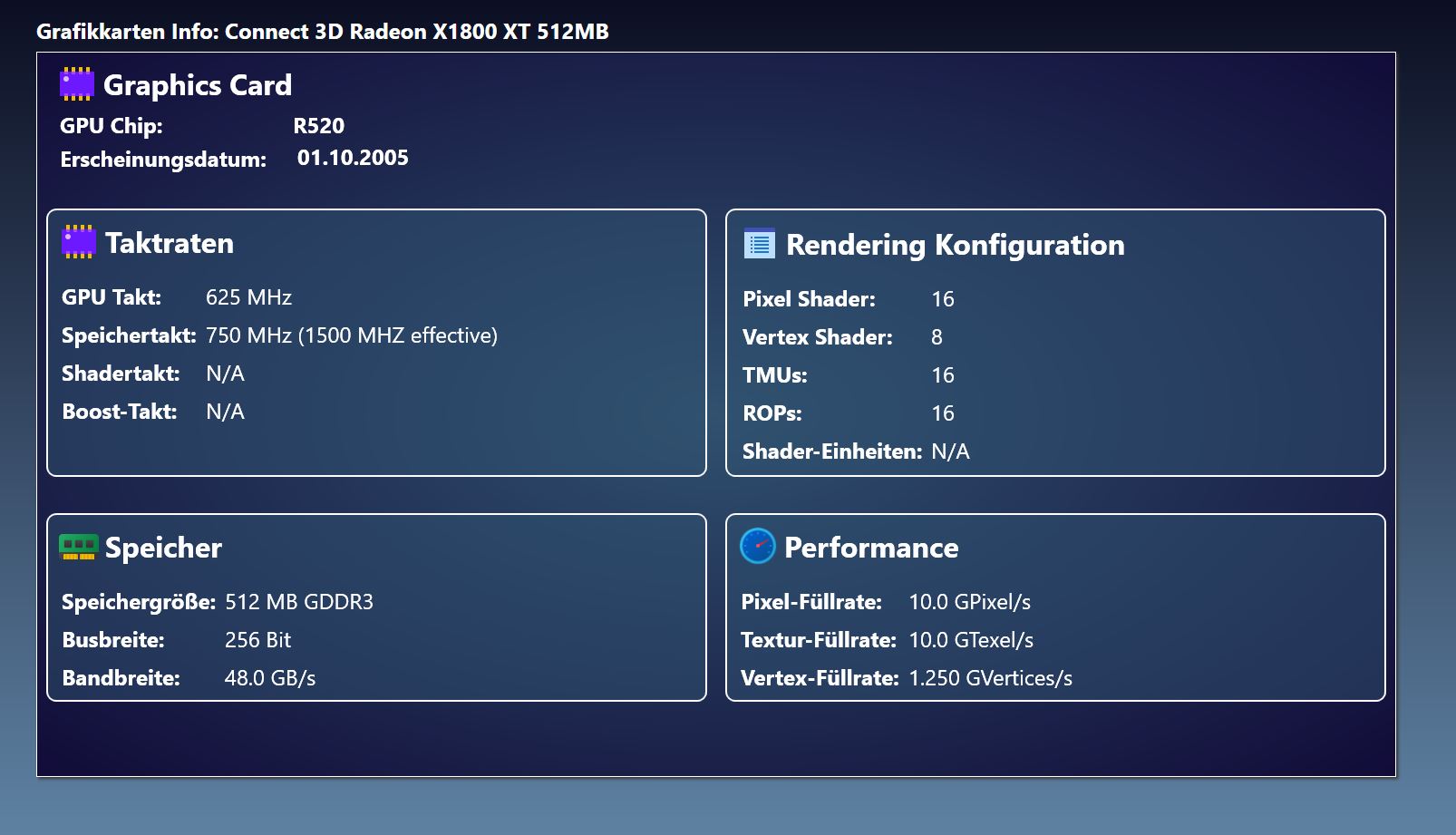The width and height of the screenshot is (1456, 835).
Task: Click the Performance heading
Action: [871, 548]
